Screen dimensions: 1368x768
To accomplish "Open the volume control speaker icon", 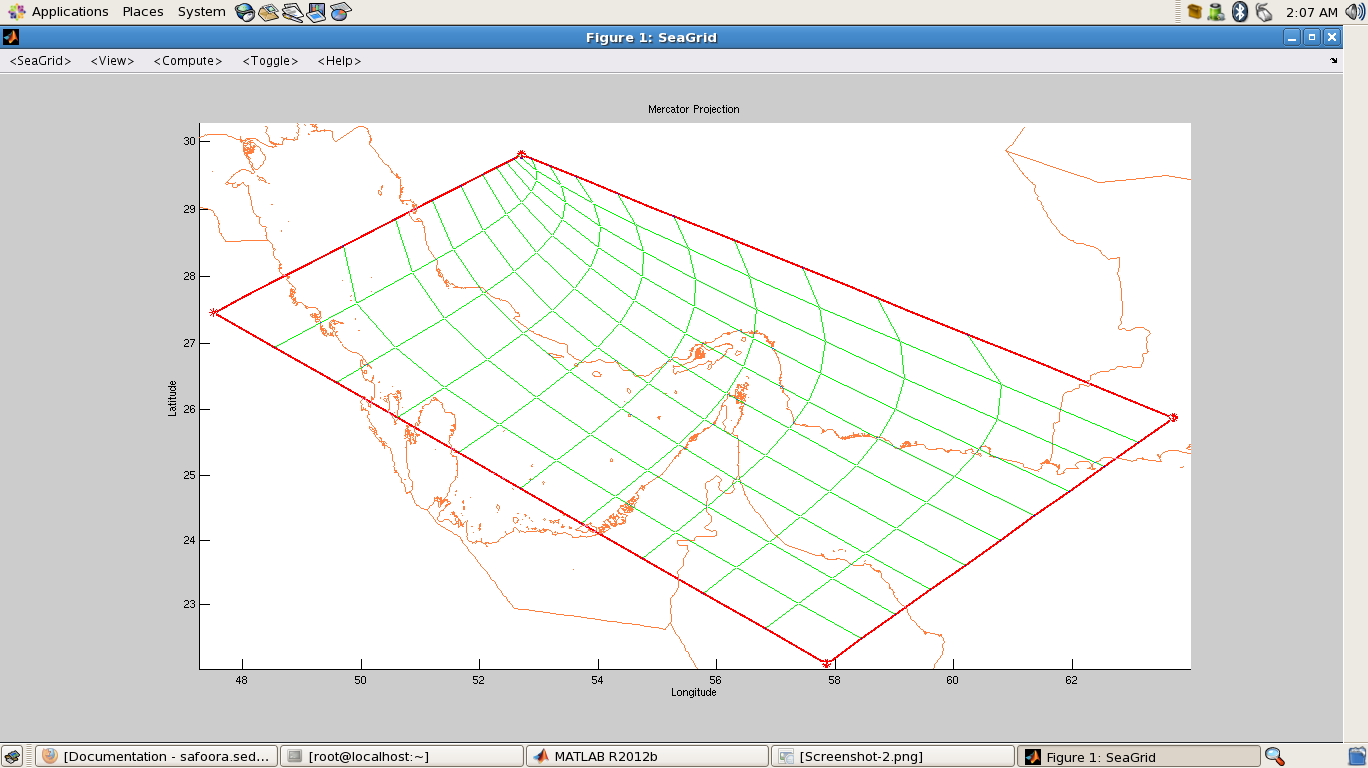I will [x=1355, y=12].
